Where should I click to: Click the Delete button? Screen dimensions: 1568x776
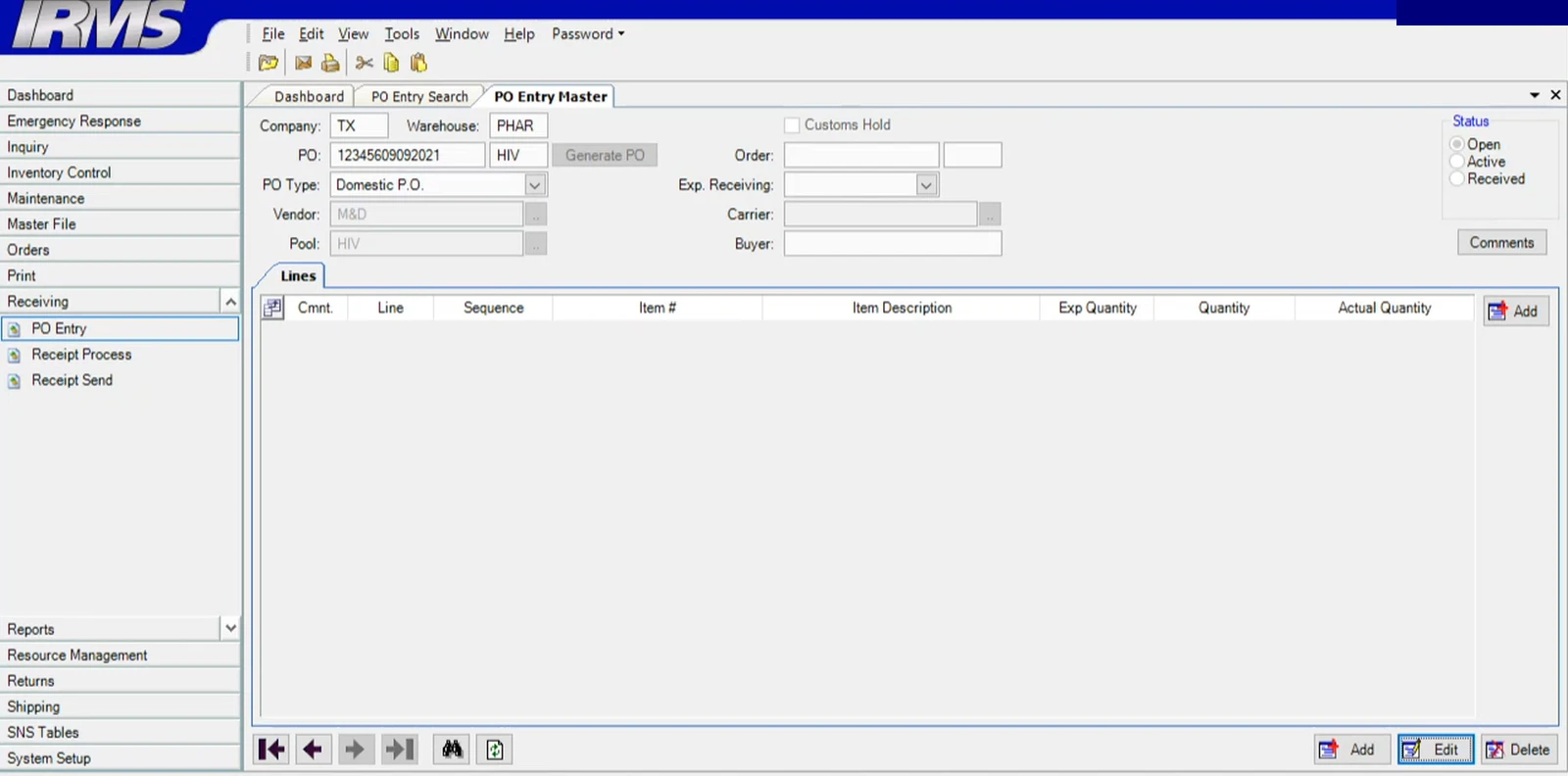tap(1518, 750)
